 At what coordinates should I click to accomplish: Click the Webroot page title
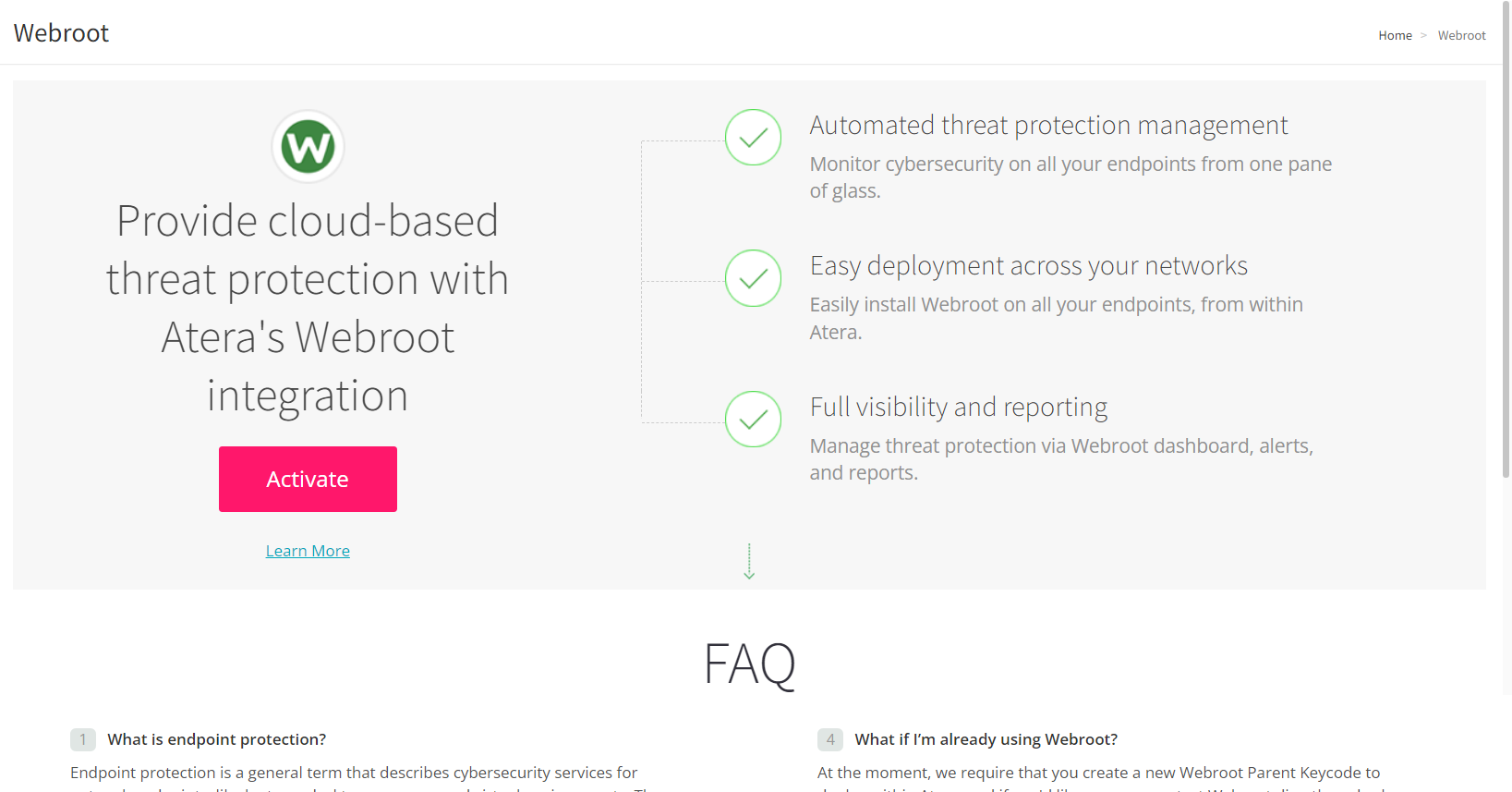pos(61,33)
